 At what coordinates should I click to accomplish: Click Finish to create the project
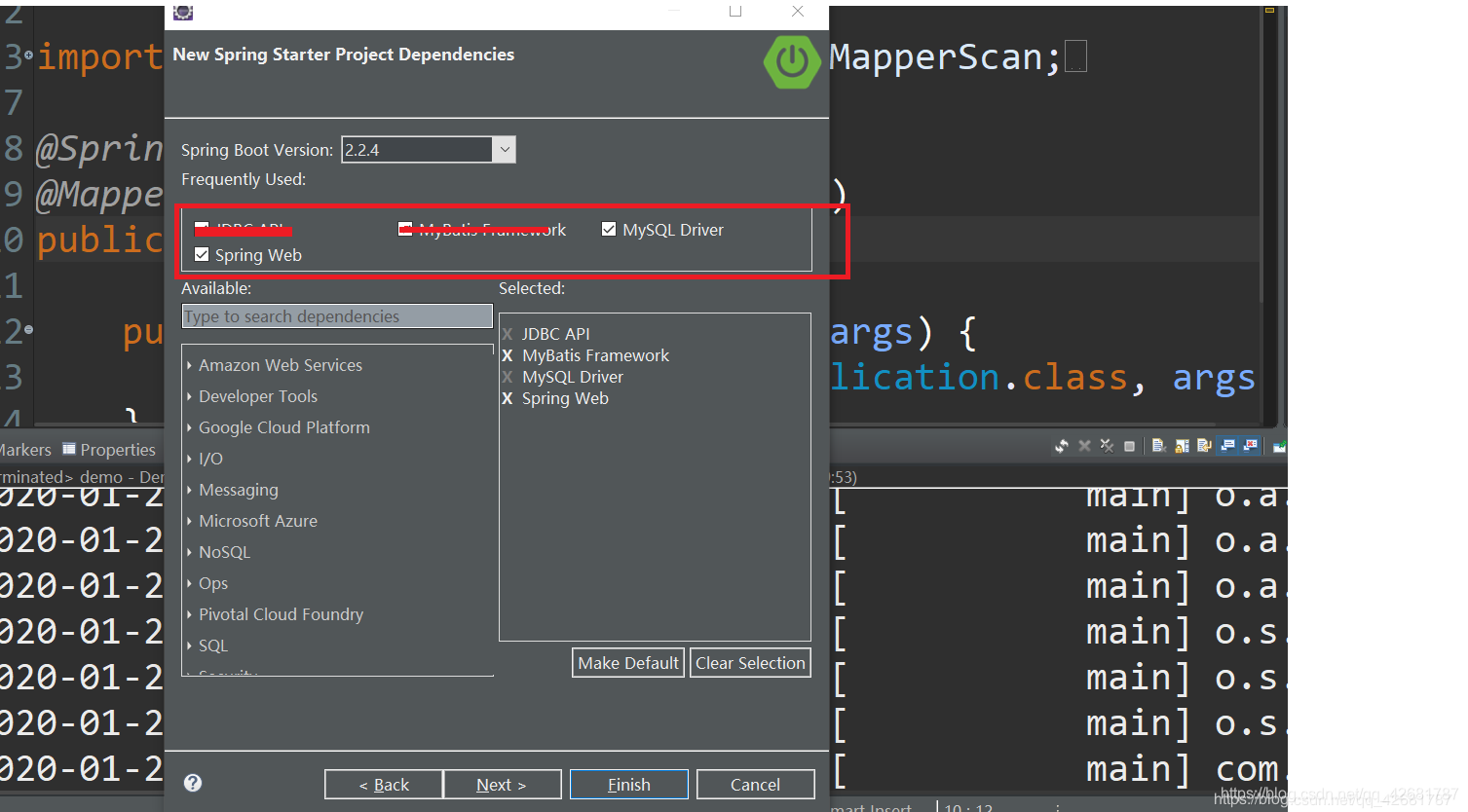coord(629,785)
